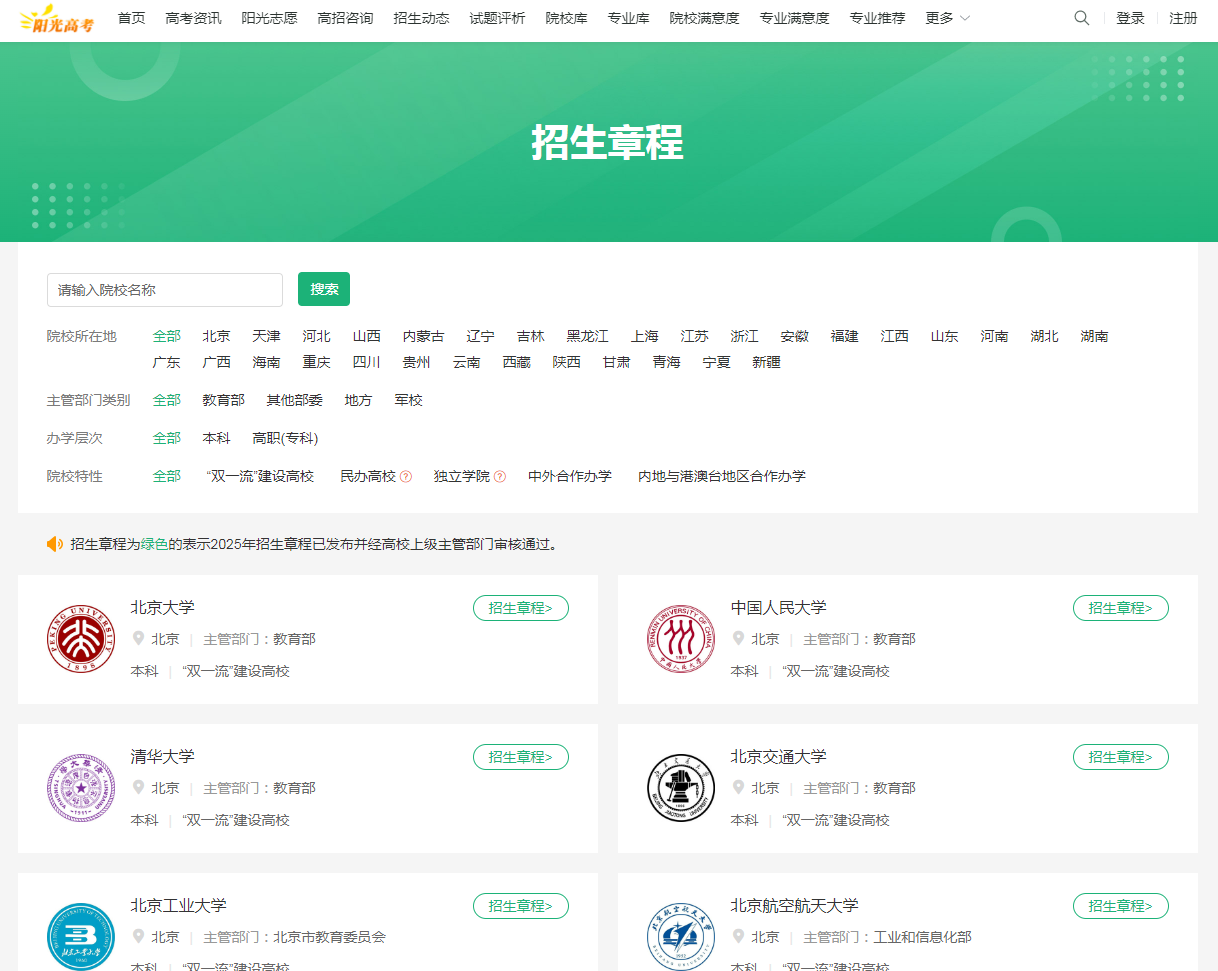This screenshot has height=971, width=1218.
Task: Click the 阳光高考 site logo
Action: 58,18
